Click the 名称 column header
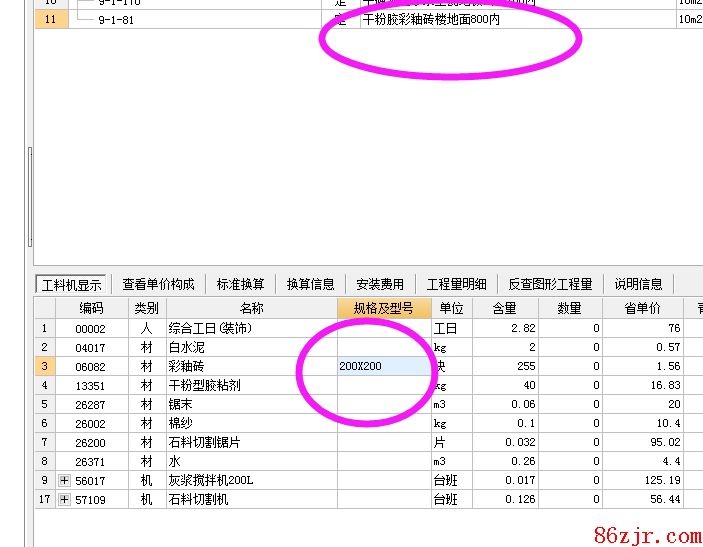This screenshot has width=703, height=547. coord(251,308)
